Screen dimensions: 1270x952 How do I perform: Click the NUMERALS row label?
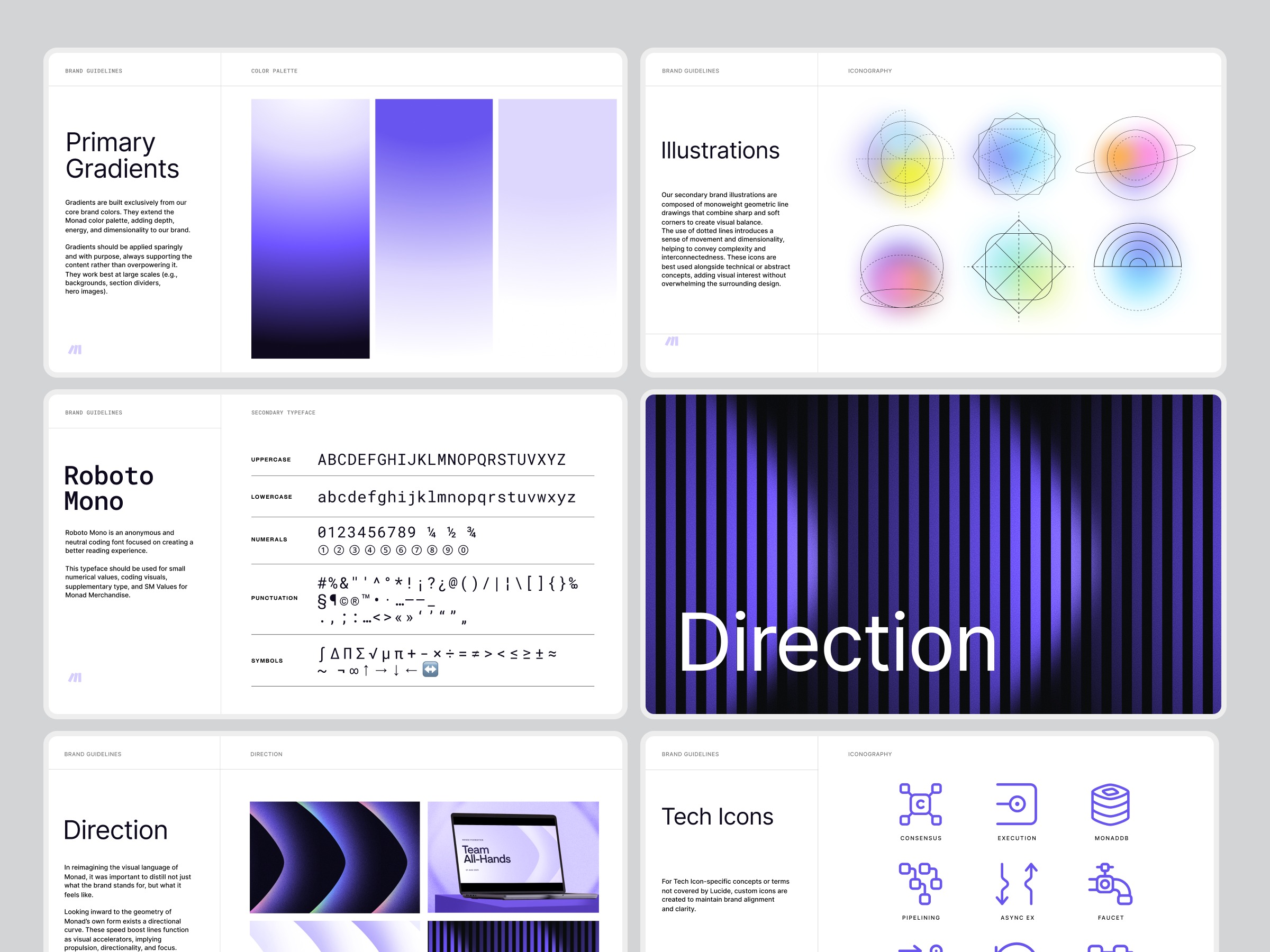pos(269,539)
